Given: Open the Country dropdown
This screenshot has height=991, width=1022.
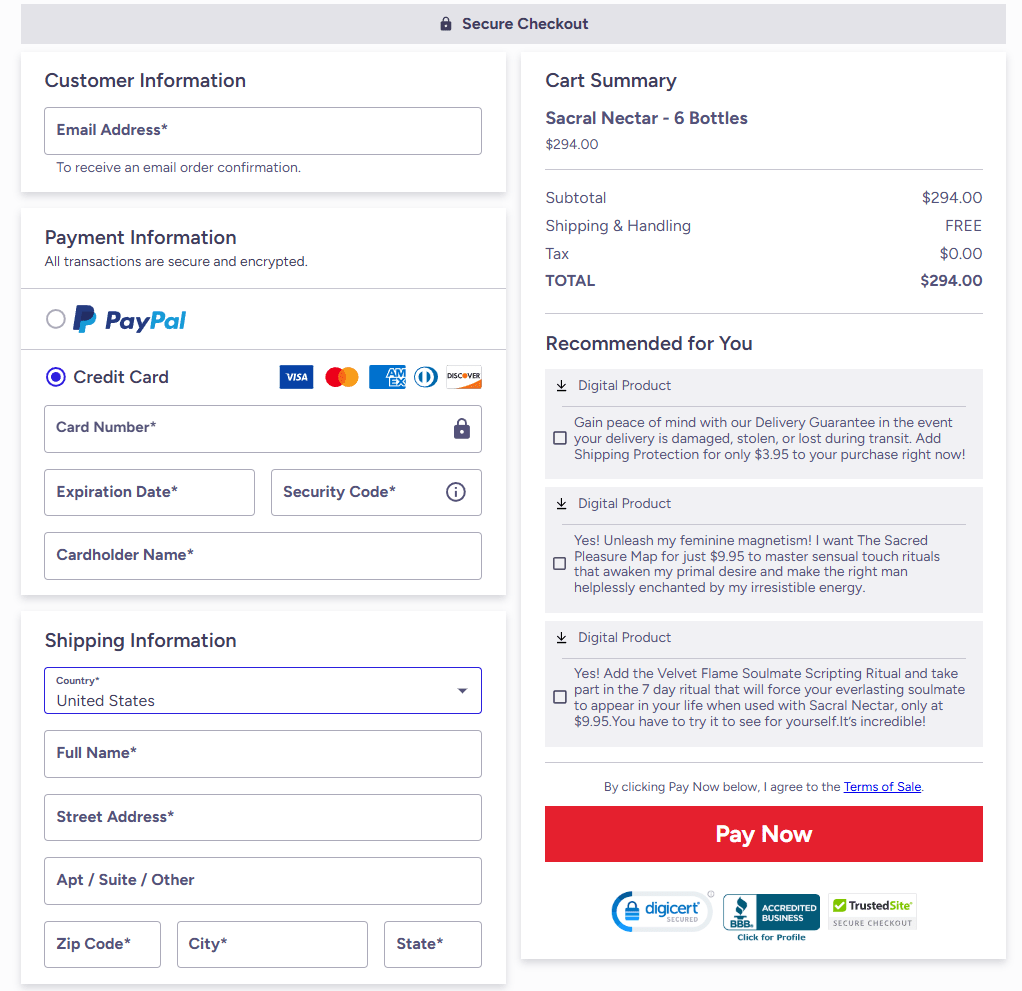Looking at the screenshot, I should tap(262, 691).
